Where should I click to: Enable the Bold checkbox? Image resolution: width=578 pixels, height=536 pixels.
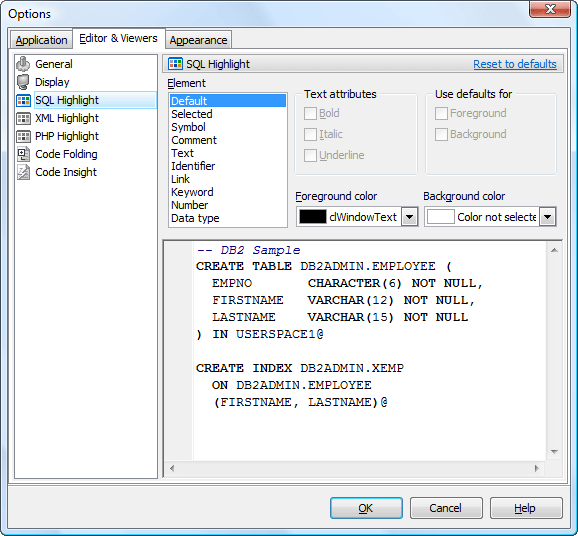[310, 114]
